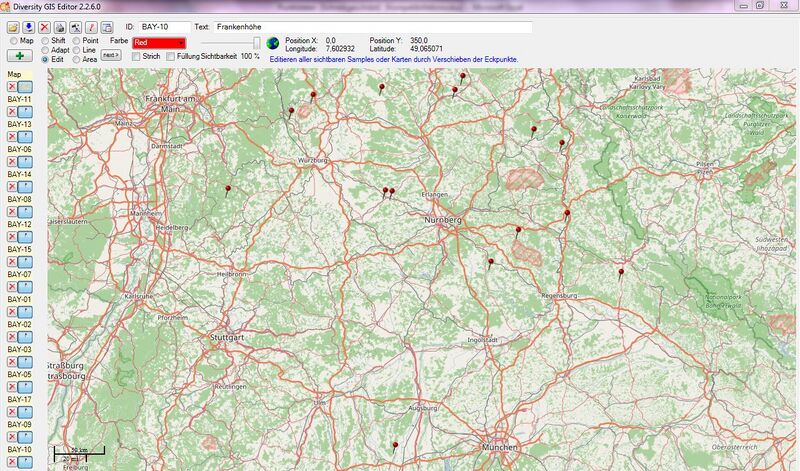Click the blue 'Editieren aller sichtbaren Samples' hint text
This screenshot has width=800, height=471.
click(394, 59)
